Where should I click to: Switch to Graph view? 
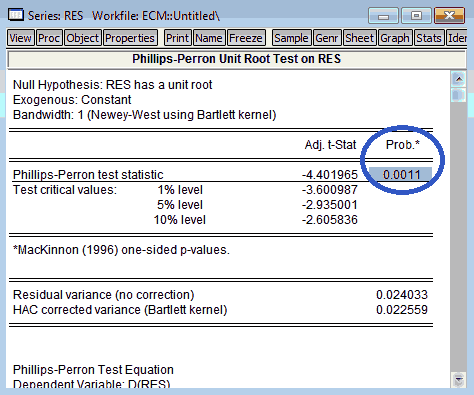pyautogui.click(x=395, y=38)
